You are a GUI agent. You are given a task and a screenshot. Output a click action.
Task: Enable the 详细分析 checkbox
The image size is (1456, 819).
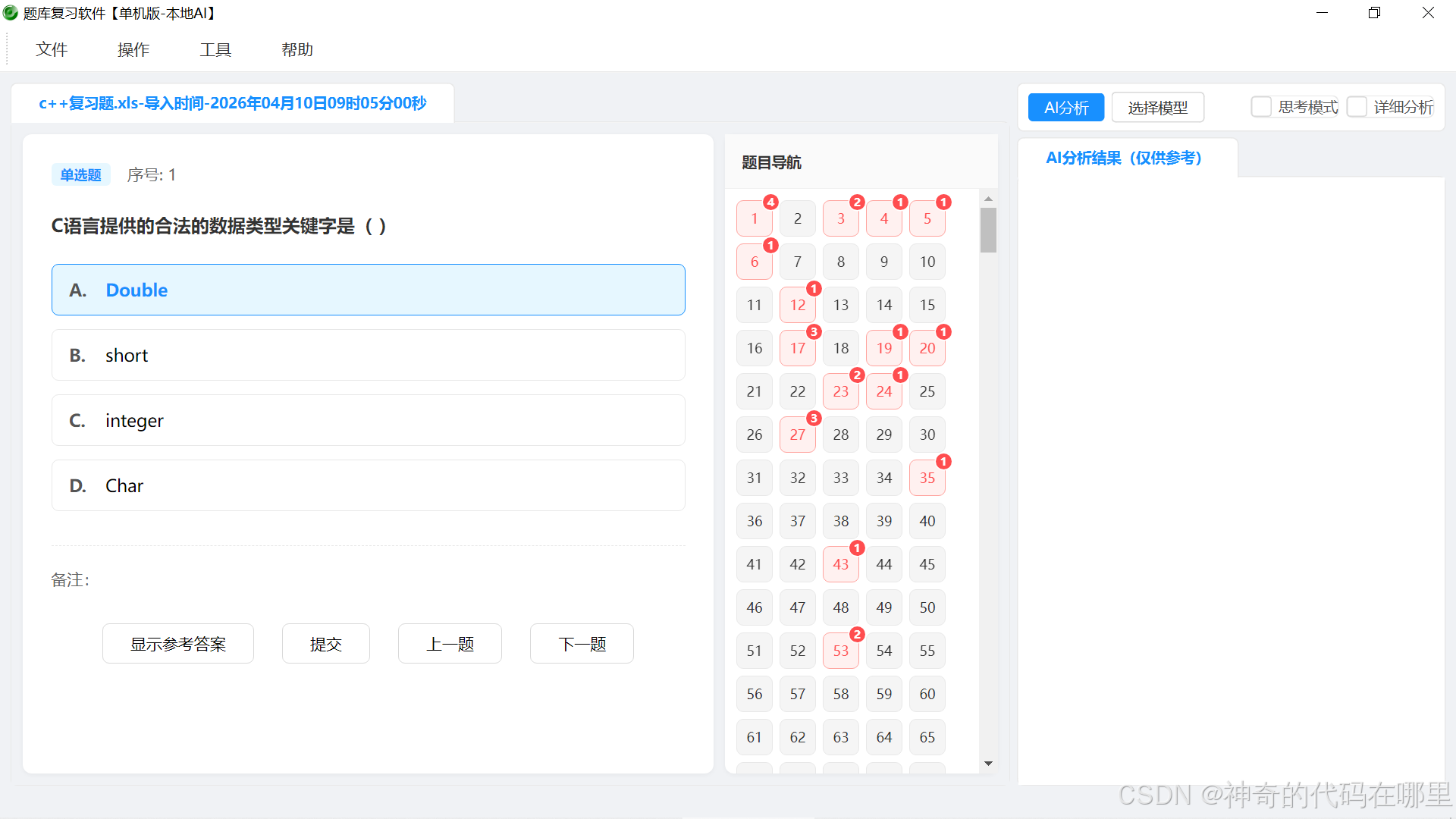(1357, 107)
